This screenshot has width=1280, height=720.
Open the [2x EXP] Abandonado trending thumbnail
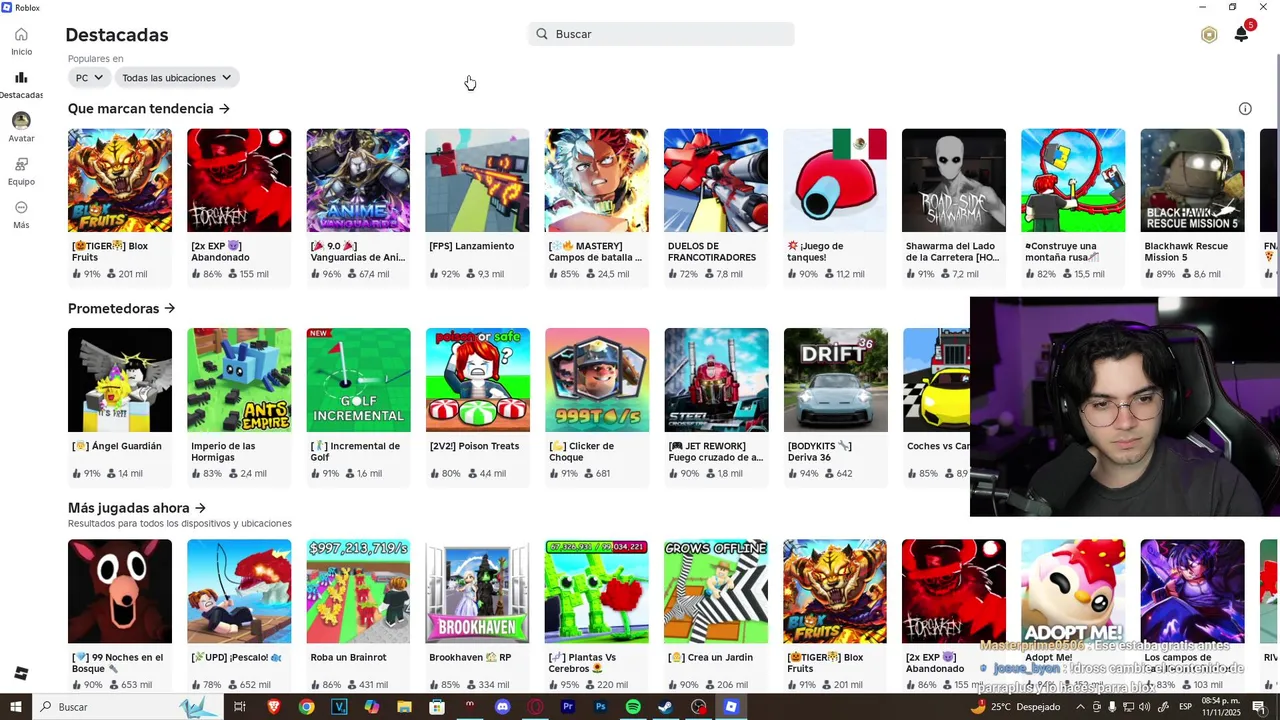point(239,180)
